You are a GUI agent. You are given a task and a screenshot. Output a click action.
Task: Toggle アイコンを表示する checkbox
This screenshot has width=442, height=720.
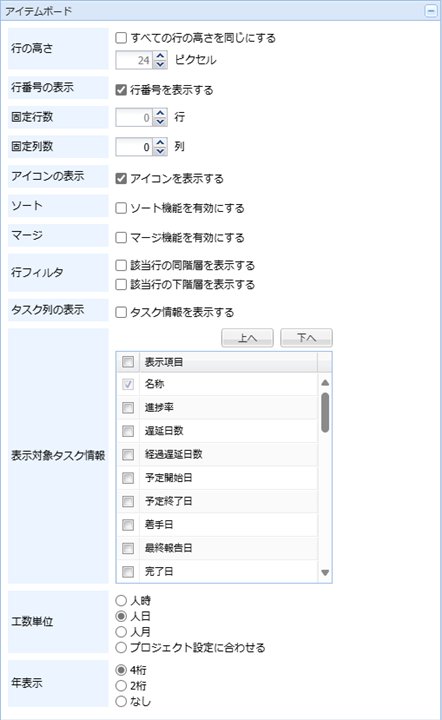point(121,178)
